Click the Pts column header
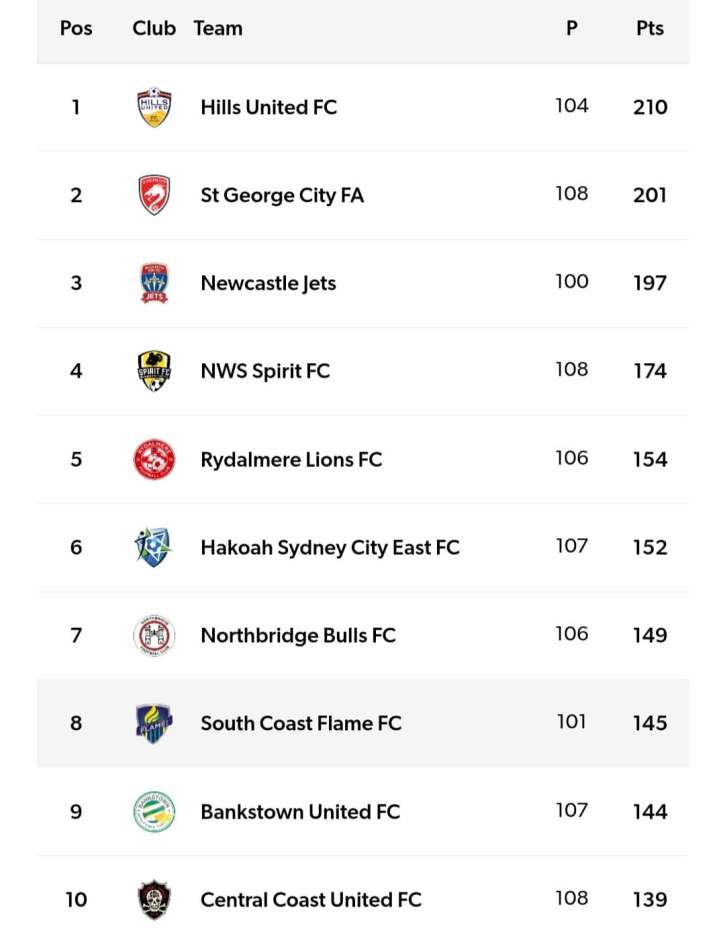This screenshot has height=936, width=725. pyautogui.click(x=650, y=28)
